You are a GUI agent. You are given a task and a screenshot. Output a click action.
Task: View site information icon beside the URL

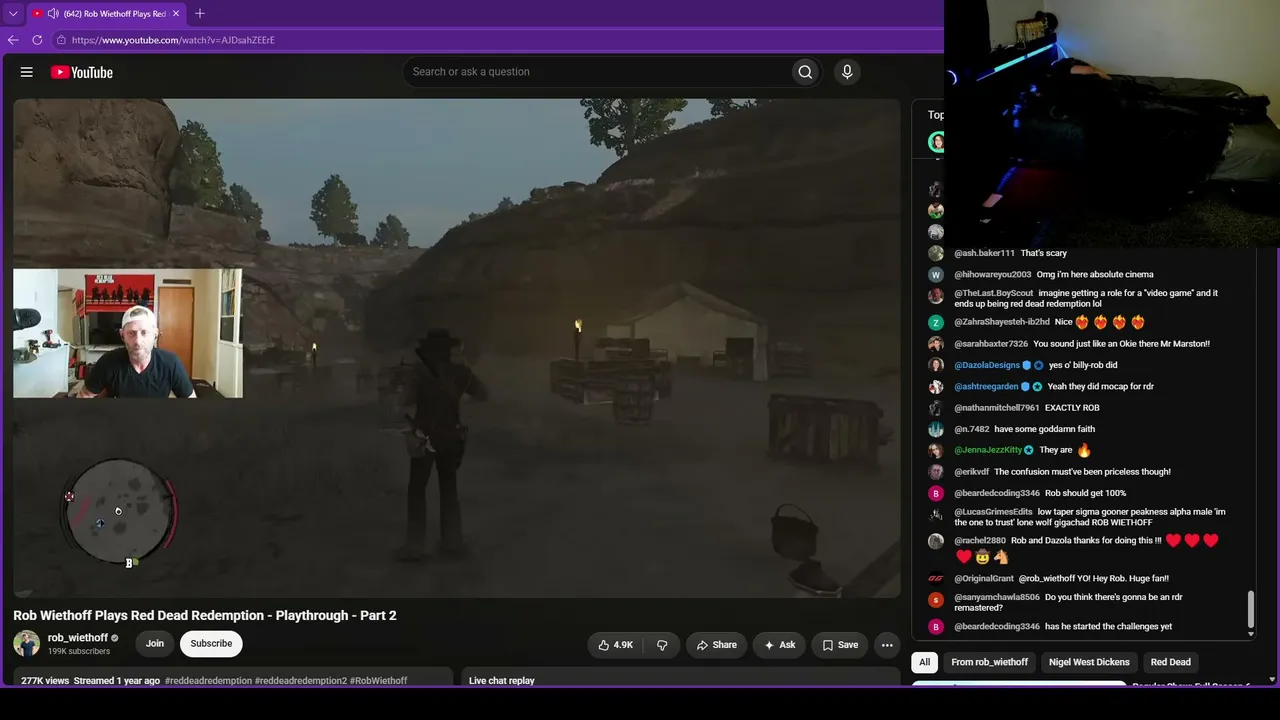[x=61, y=40]
